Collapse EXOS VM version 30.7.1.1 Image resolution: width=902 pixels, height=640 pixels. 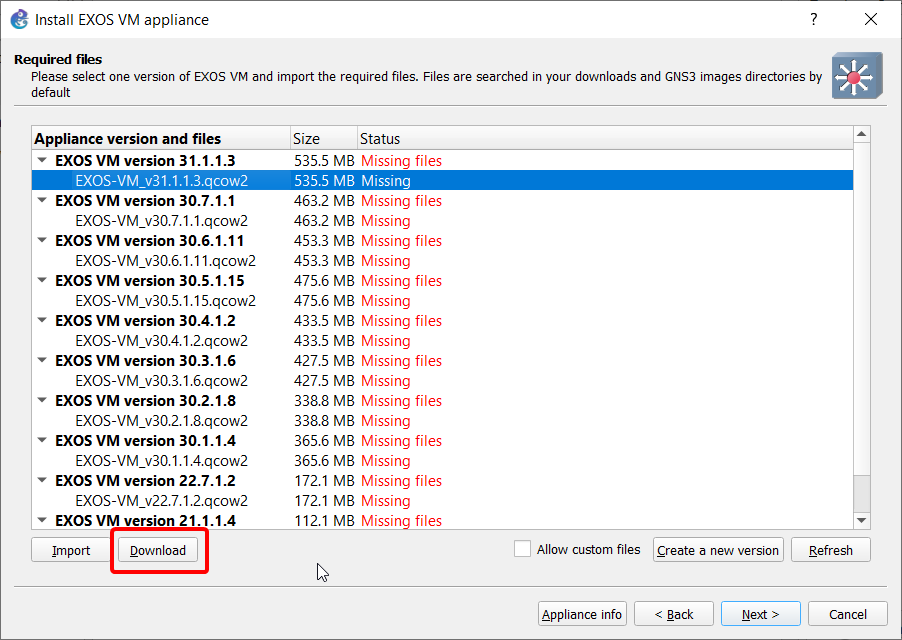point(42,201)
